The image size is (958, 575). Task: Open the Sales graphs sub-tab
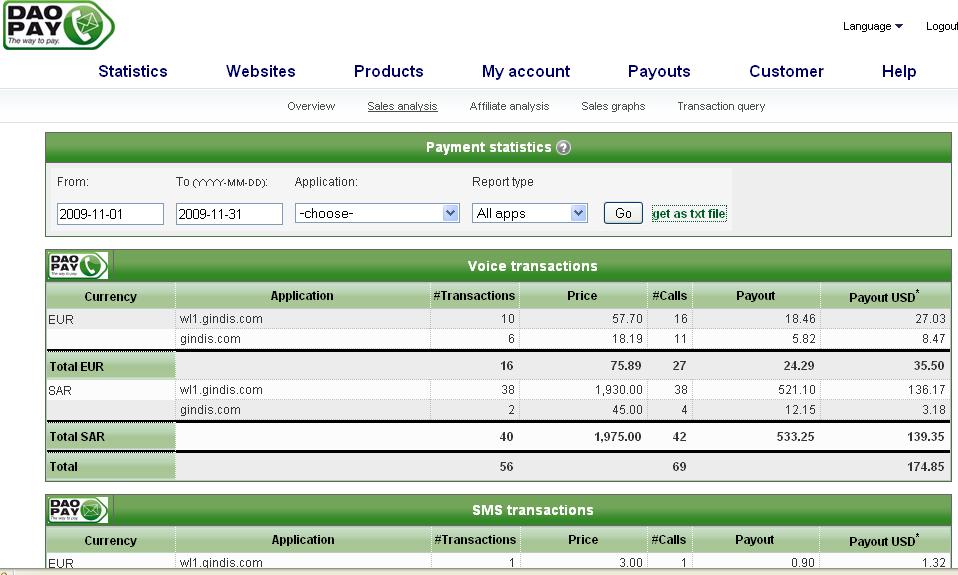(x=613, y=106)
